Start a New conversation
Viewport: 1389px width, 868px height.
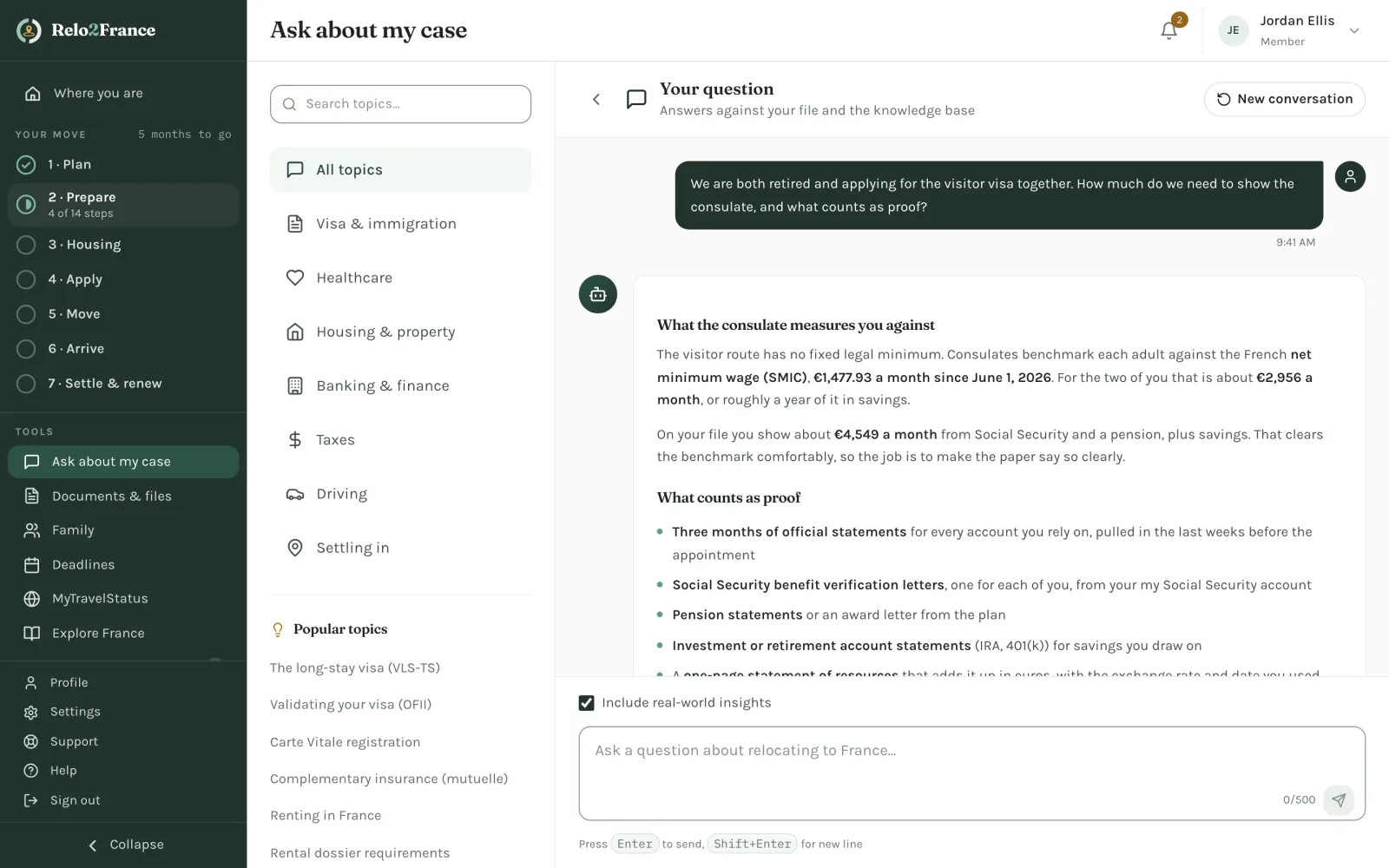[x=1284, y=99]
